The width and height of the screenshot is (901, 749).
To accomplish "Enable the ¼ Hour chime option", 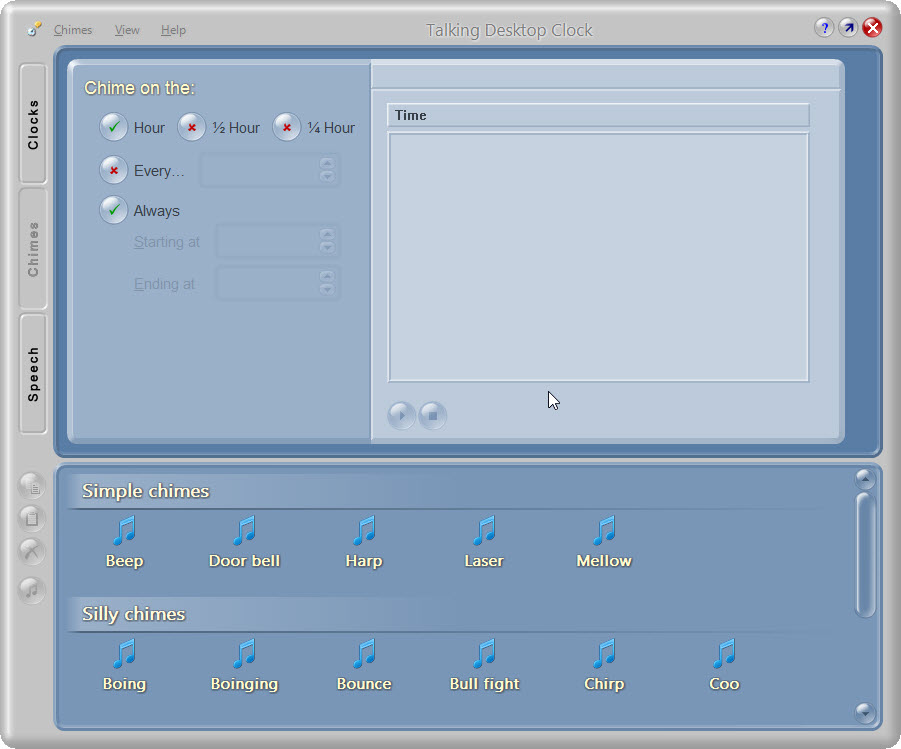I will [x=286, y=127].
